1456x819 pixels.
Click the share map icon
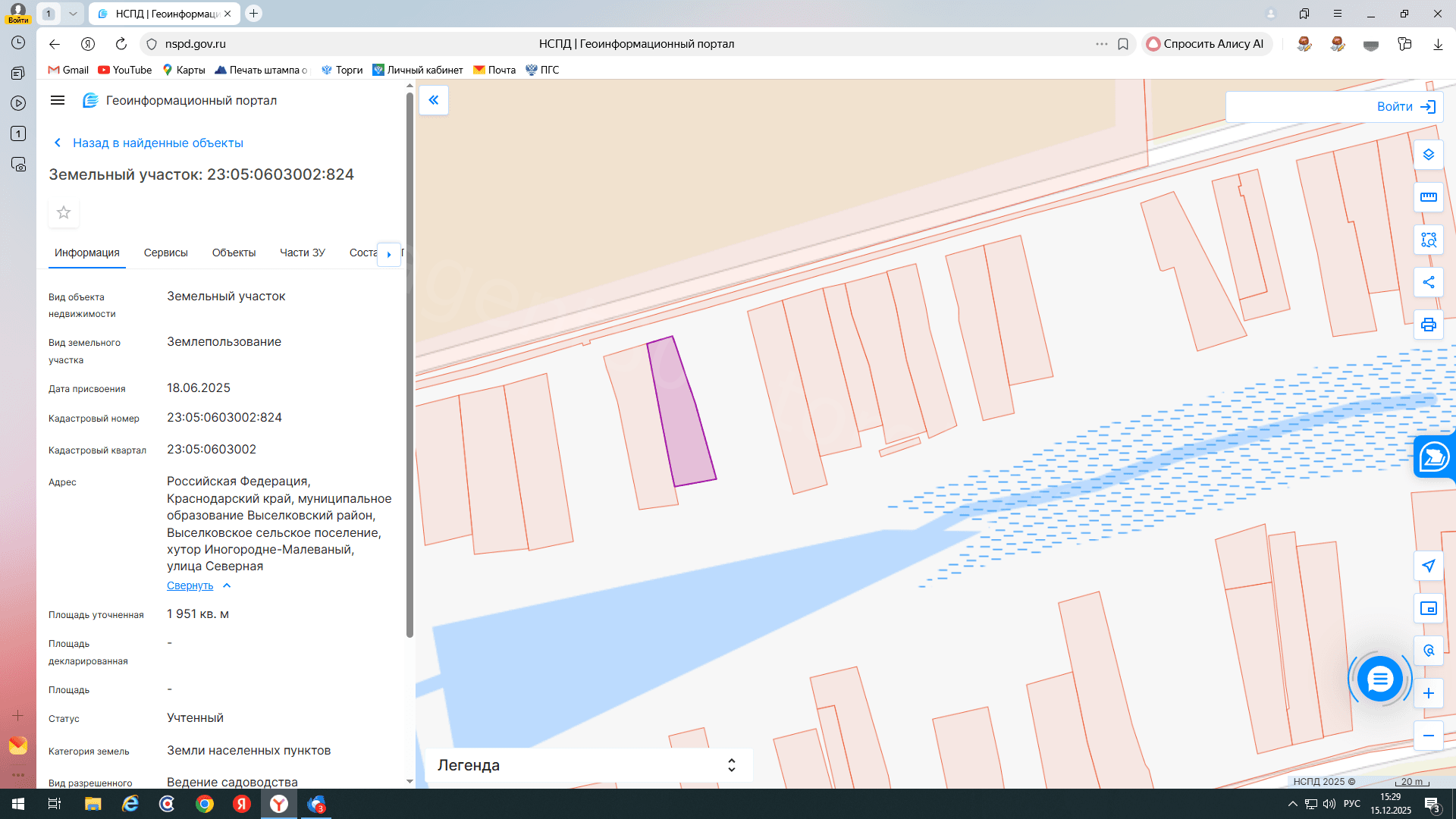pyautogui.click(x=1428, y=282)
